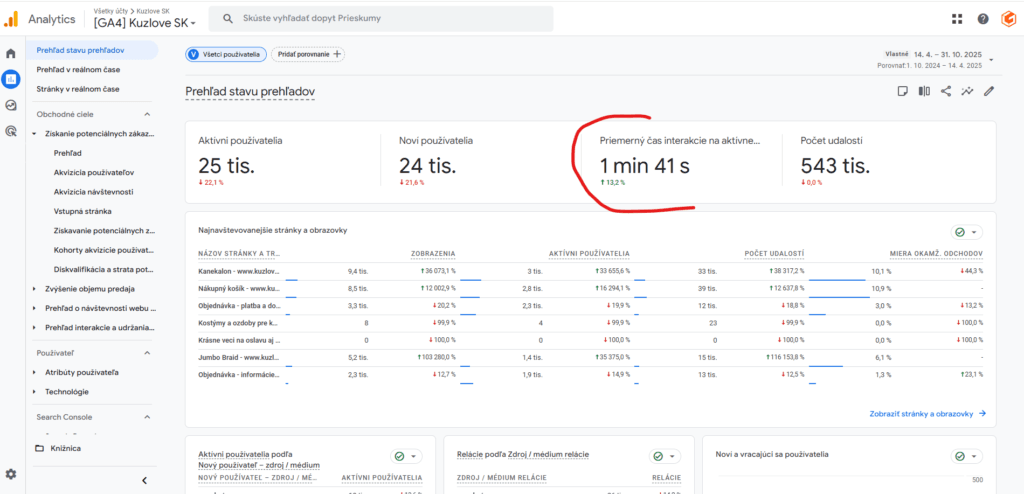Image resolution: width=1024 pixels, height=494 pixels.
Task: Click the account avatar icon
Action: (x=1008, y=19)
